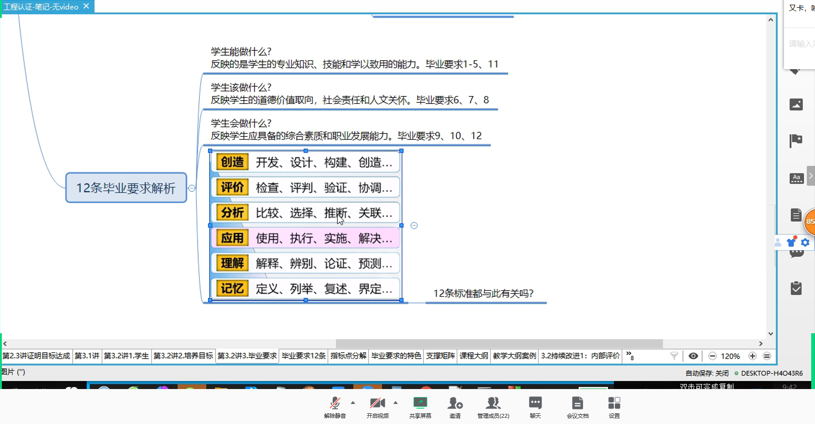Open camera options arrow beside 开启视频
The width and height of the screenshot is (815, 424).
[x=395, y=403]
